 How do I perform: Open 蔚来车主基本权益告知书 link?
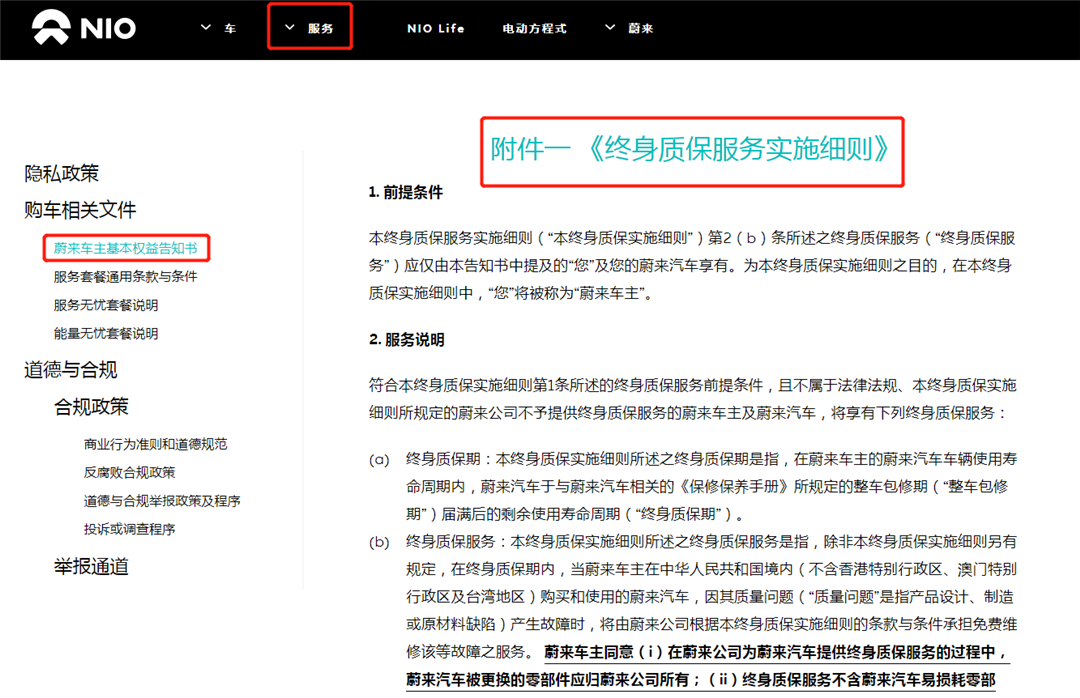[x=125, y=248]
